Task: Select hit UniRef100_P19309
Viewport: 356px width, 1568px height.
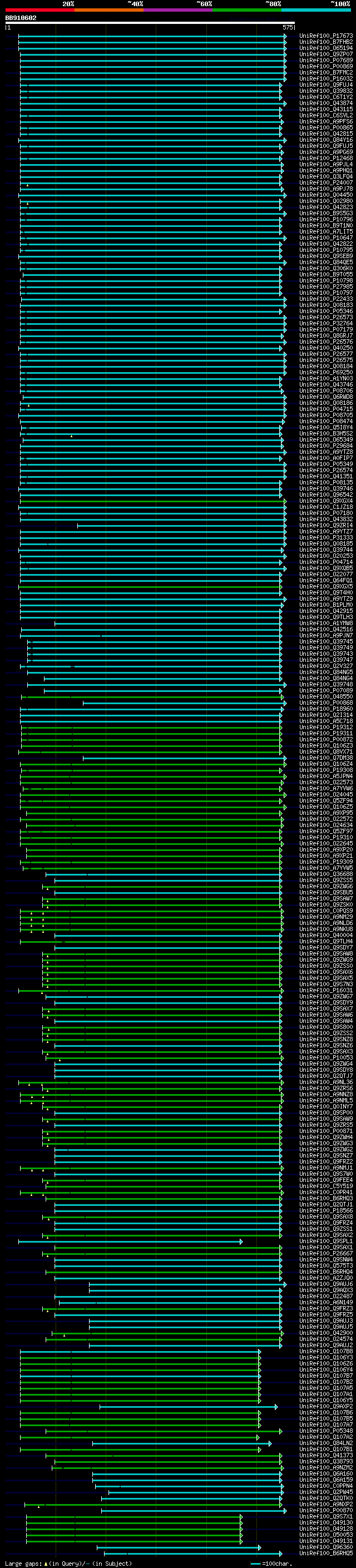Action: point(326,862)
